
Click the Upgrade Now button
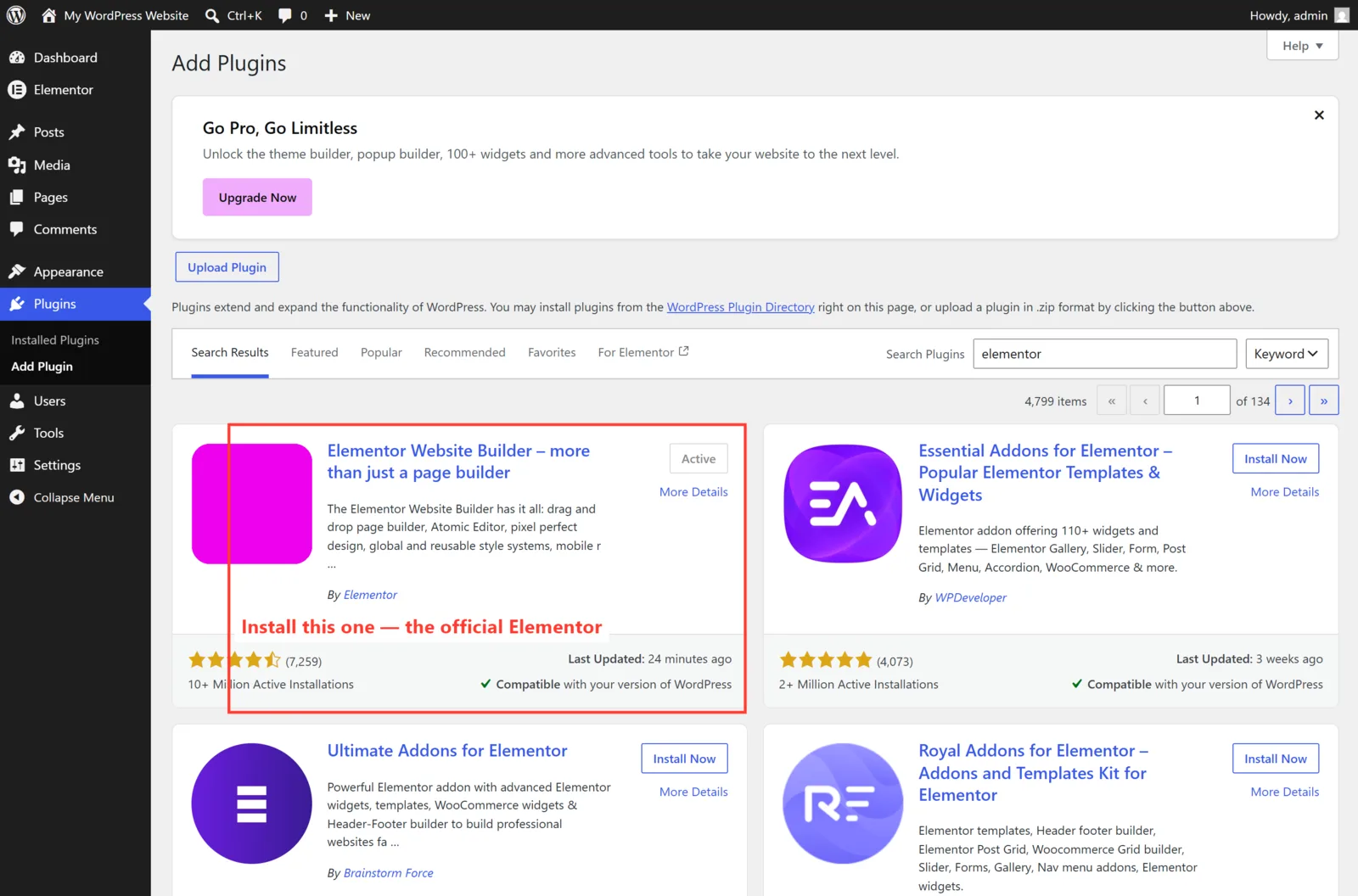257,197
